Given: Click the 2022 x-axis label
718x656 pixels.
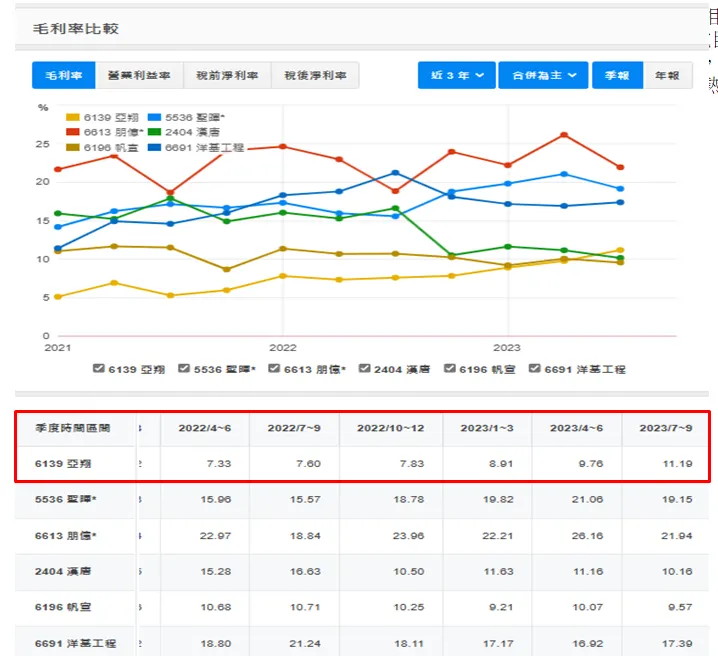Looking at the screenshot, I should click(283, 347).
